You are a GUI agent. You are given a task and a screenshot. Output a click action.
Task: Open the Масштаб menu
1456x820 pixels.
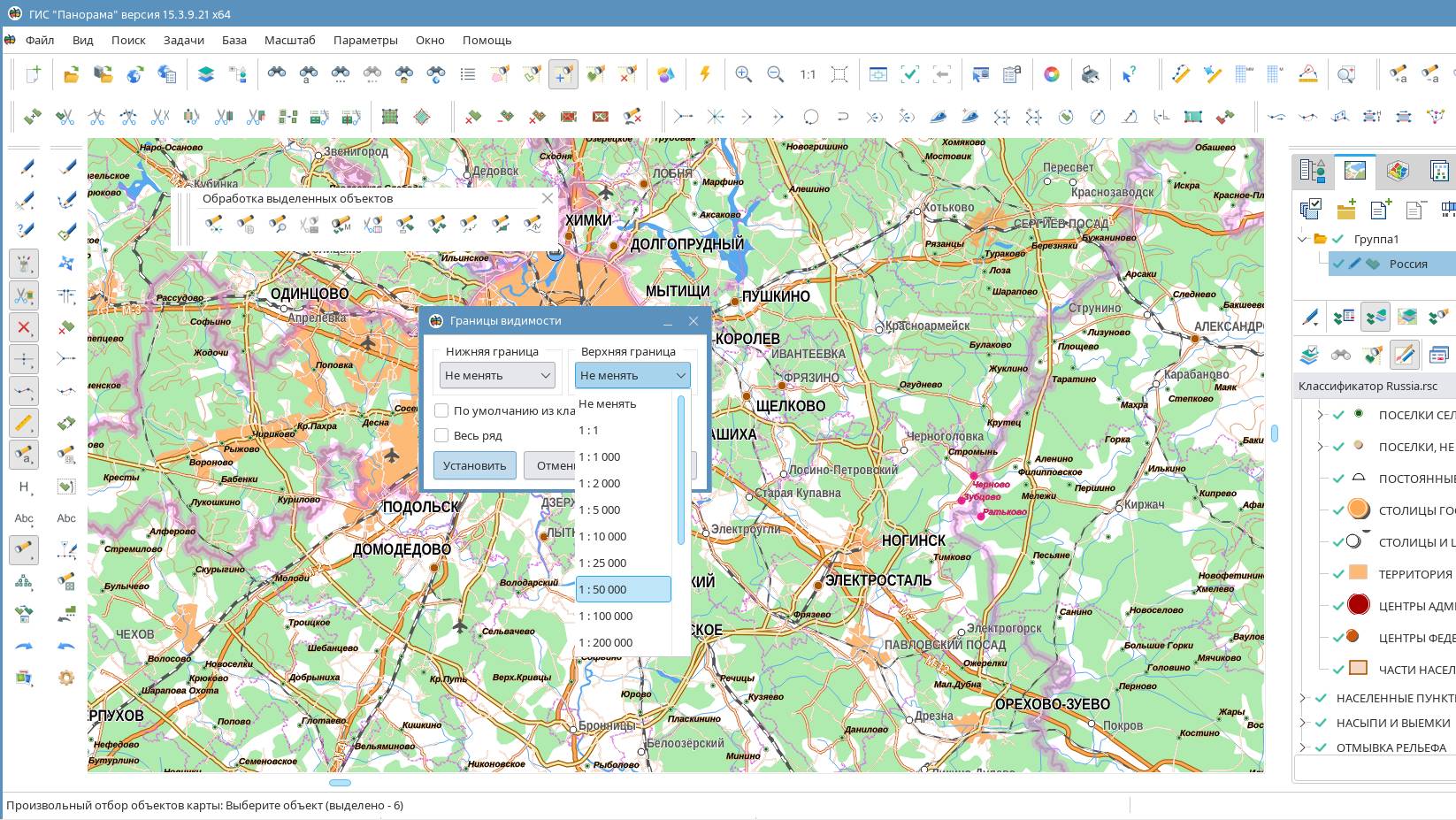289,40
